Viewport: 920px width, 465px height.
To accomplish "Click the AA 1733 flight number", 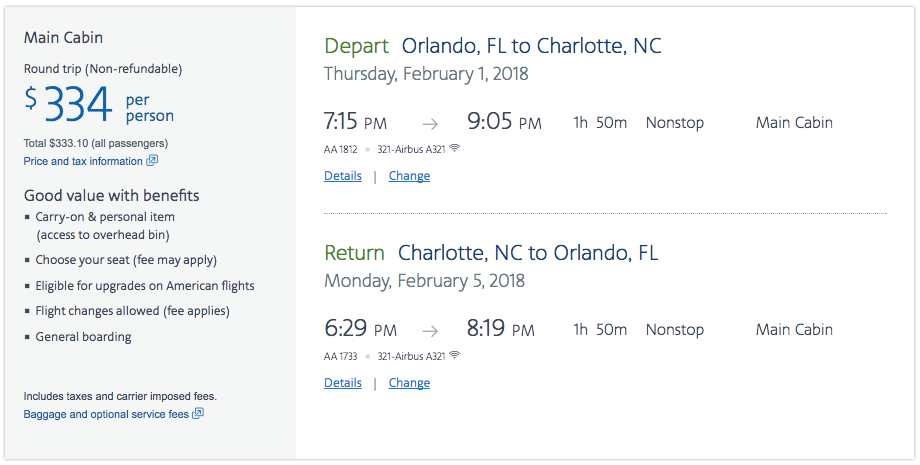I will [x=340, y=356].
